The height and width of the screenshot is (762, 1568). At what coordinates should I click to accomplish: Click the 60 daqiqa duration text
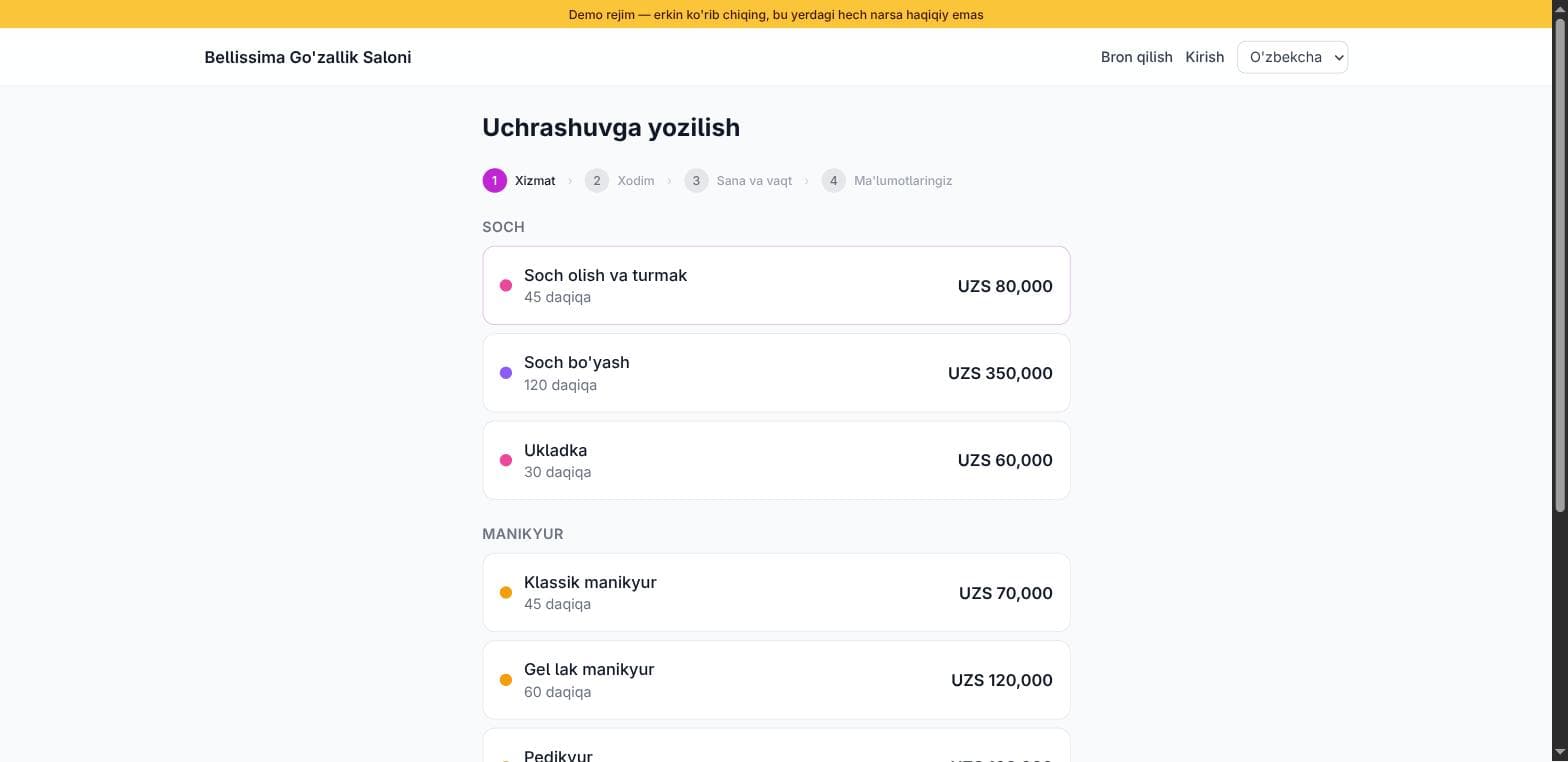557,692
